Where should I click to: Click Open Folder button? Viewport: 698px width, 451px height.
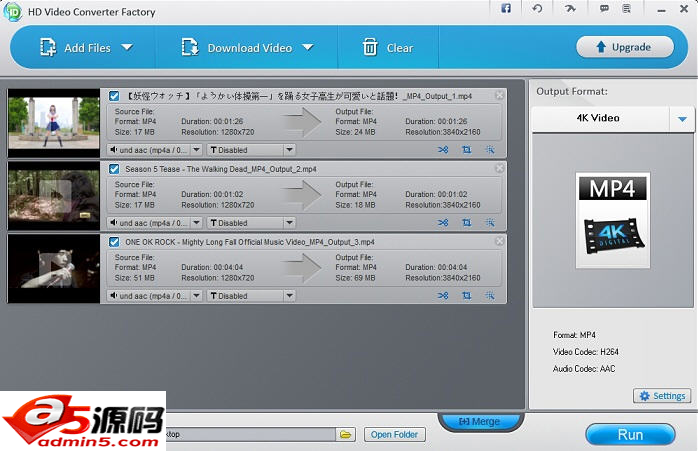click(x=394, y=435)
